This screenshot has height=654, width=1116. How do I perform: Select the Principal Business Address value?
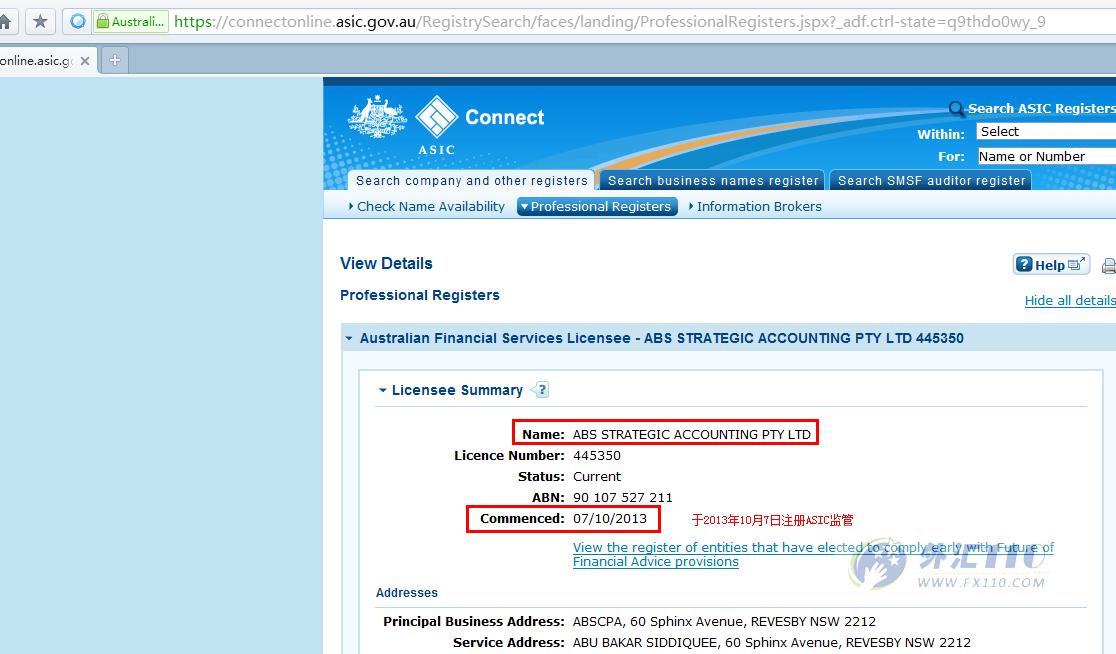click(x=724, y=621)
